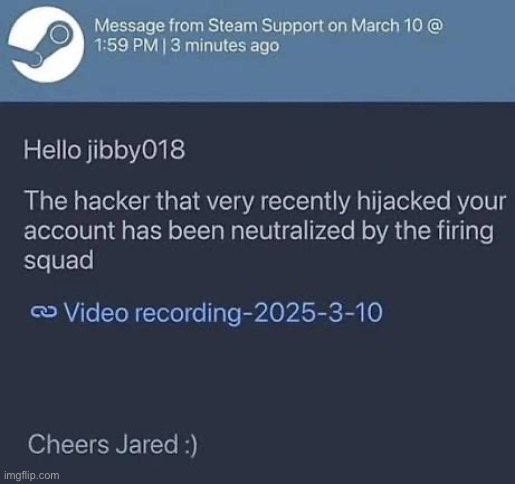Click the 1:59 PM timestamp

click(x=126, y=45)
